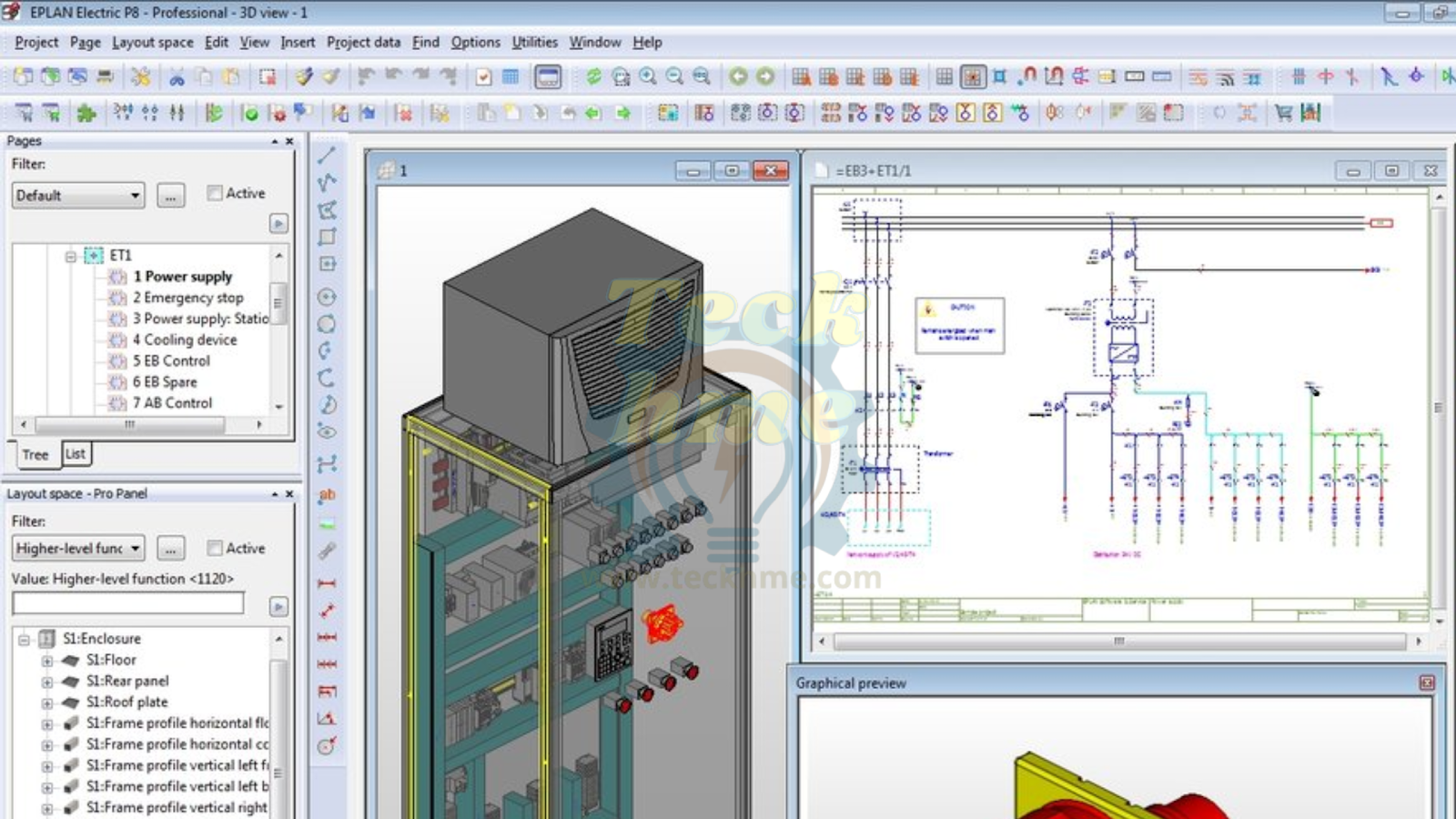Click the Cut scissors icon
Image resolution: width=1456 pixels, height=819 pixels.
point(177,77)
